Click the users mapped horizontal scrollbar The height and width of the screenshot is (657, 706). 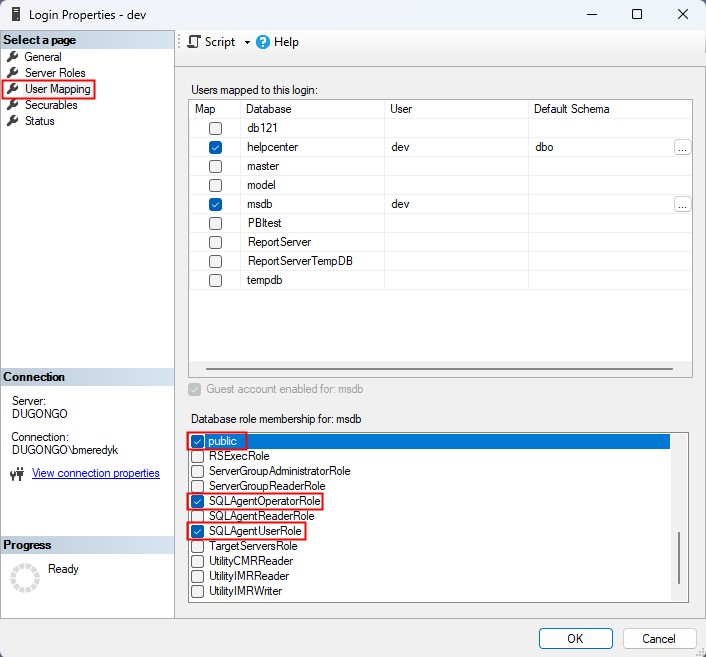click(439, 369)
